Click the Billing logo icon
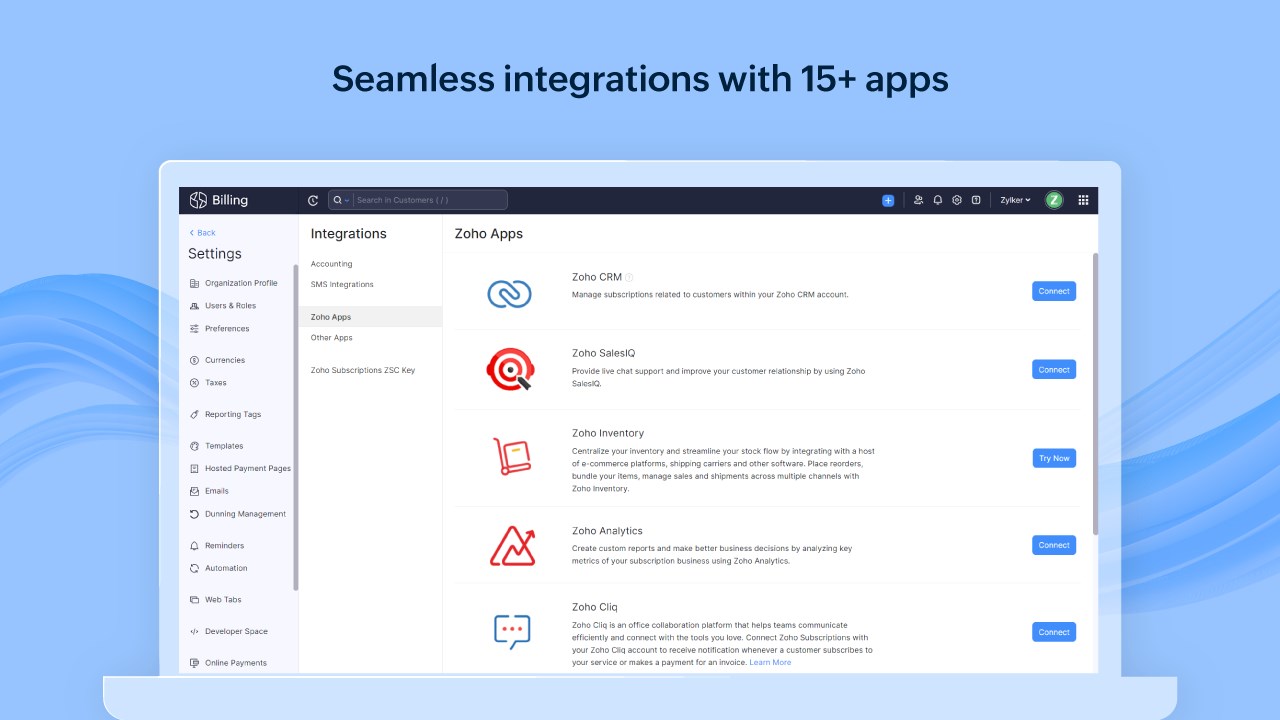Screen dimensions: 1280x720 click(x=198, y=200)
